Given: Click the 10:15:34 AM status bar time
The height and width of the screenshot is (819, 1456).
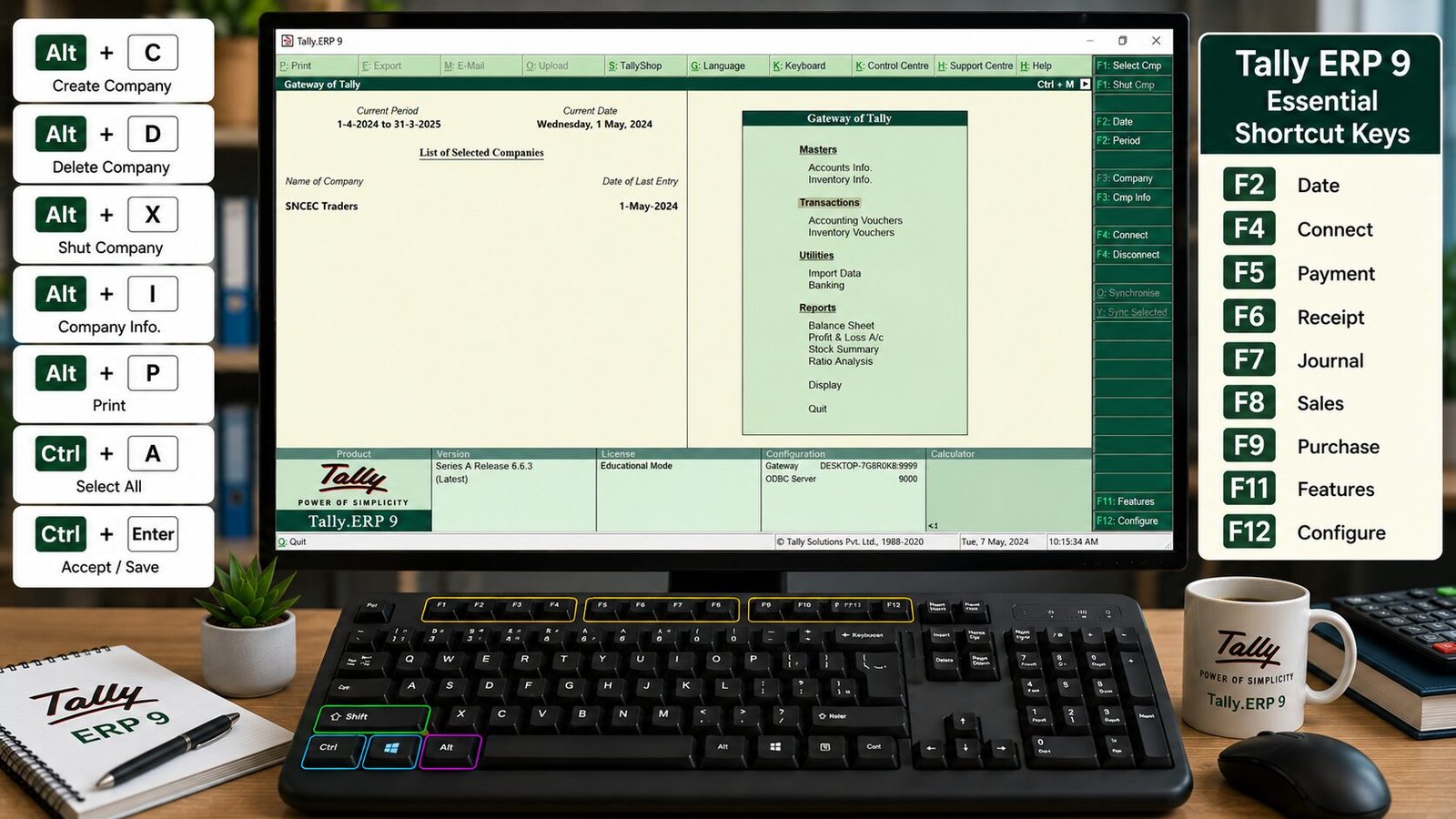Looking at the screenshot, I should [1073, 541].
